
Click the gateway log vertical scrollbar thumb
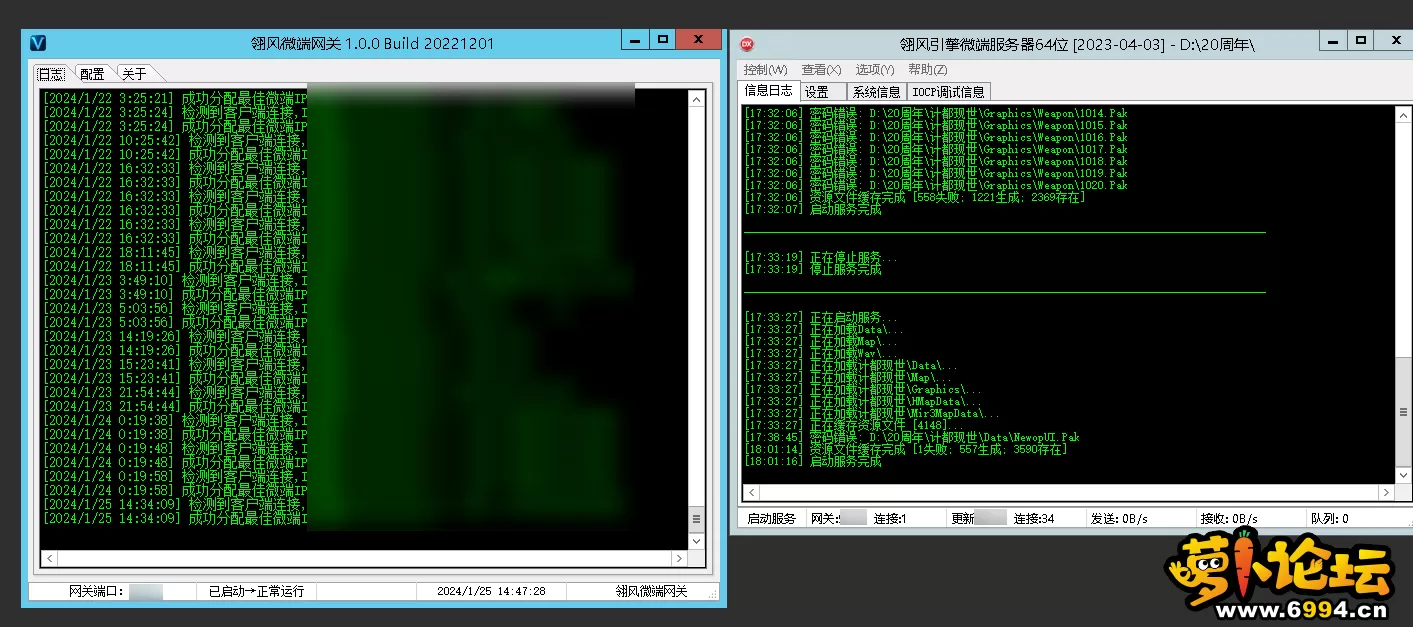click(x=696, y=520)
